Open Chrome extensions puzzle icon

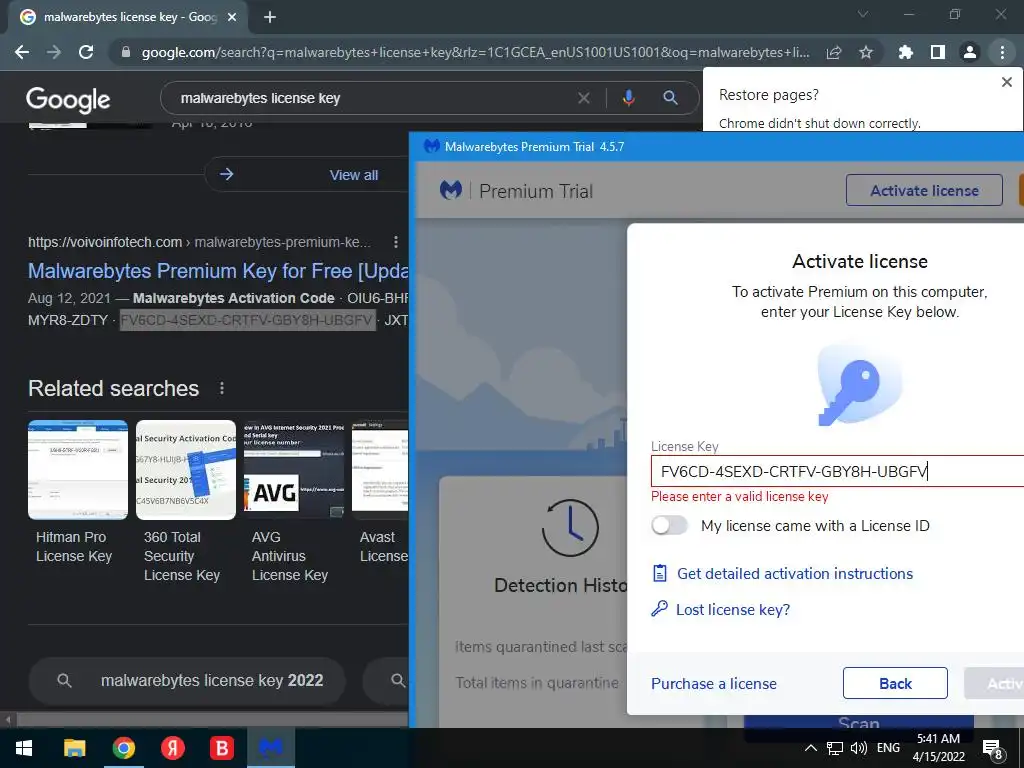point(906,52)
